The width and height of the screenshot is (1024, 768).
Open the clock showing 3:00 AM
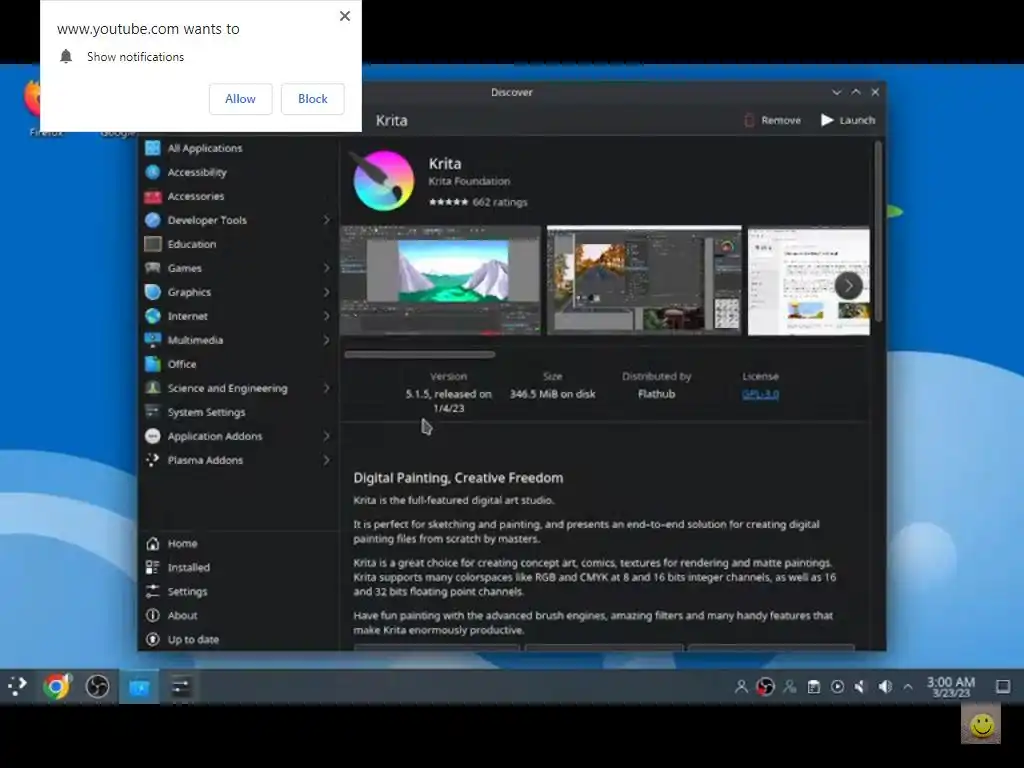click(x=951, y=687)
